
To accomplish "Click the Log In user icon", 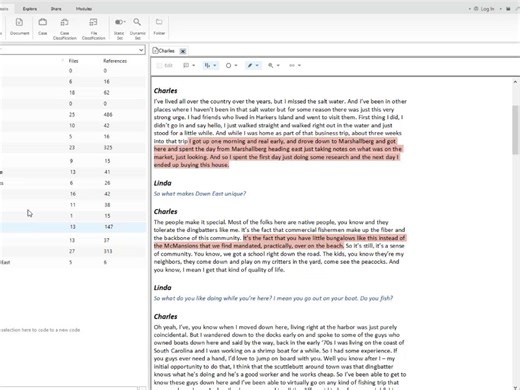I will click(x=476, y=9).
